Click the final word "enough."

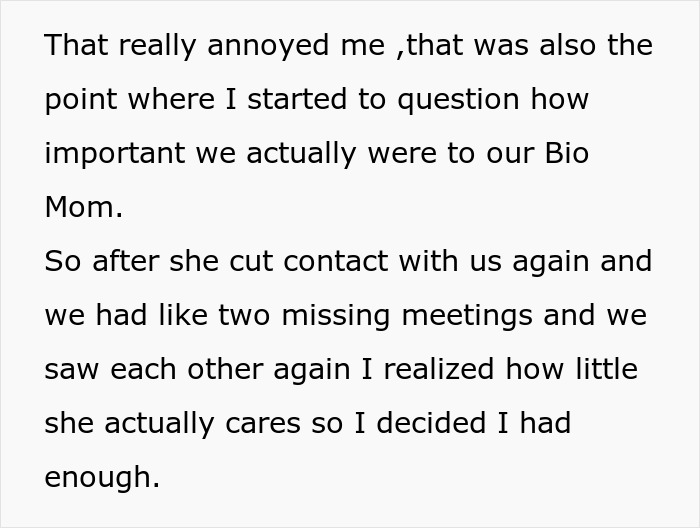(x=102, y=478)
